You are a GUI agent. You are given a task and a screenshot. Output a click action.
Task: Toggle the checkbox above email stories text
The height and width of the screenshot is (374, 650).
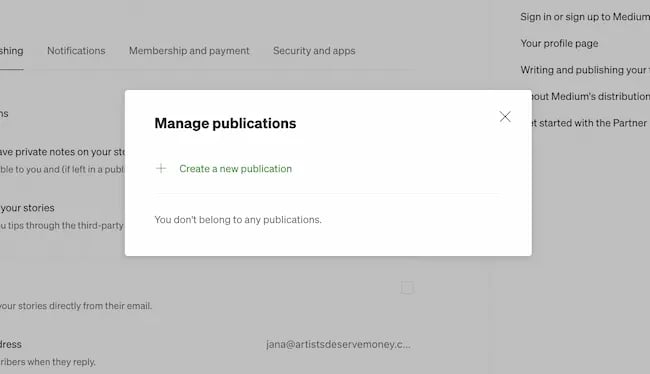click(x=407, y=287)
